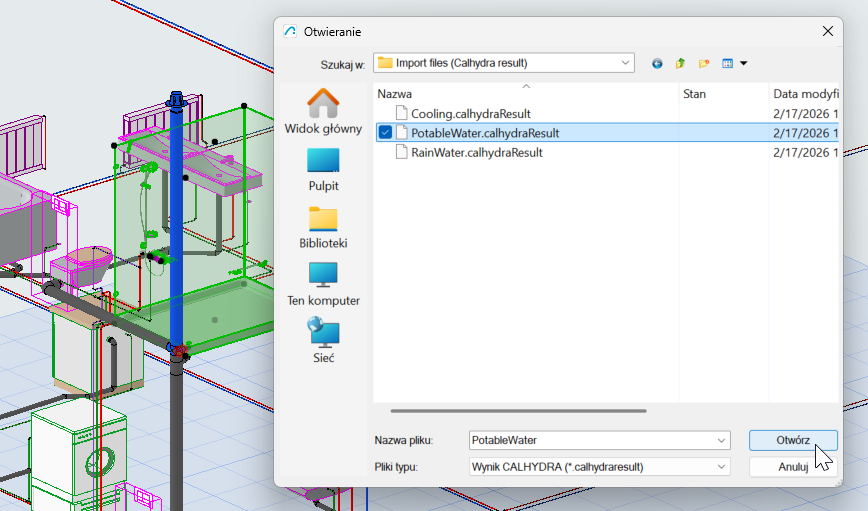
Task: Close the Otwieranie dialog
Action: [x=828, y=32]
